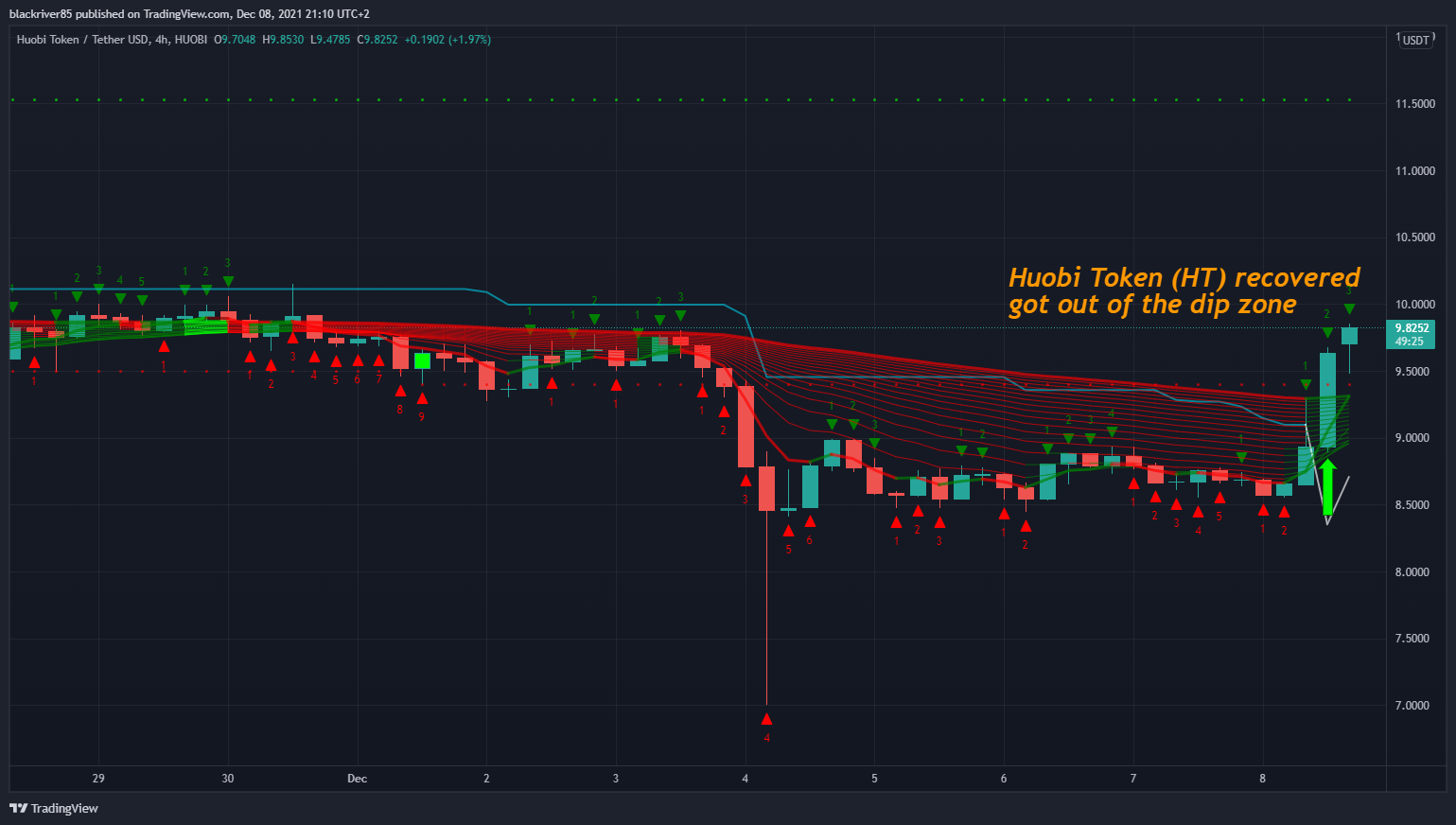
Task: Click the TradingView logo at bottom left
Action: 54,808
